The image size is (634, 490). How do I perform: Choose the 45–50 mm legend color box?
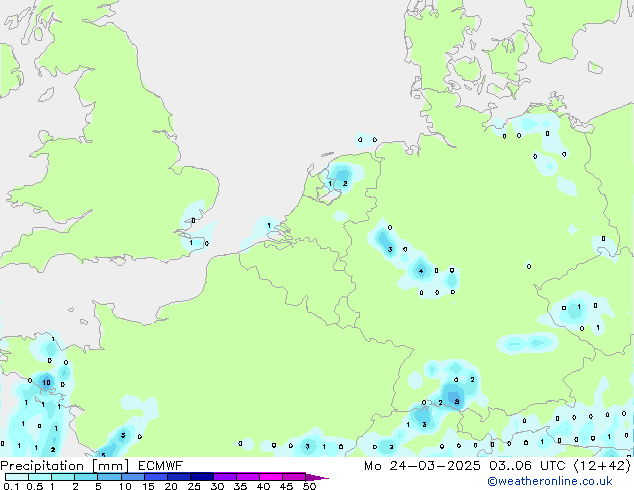pos(294,477)
